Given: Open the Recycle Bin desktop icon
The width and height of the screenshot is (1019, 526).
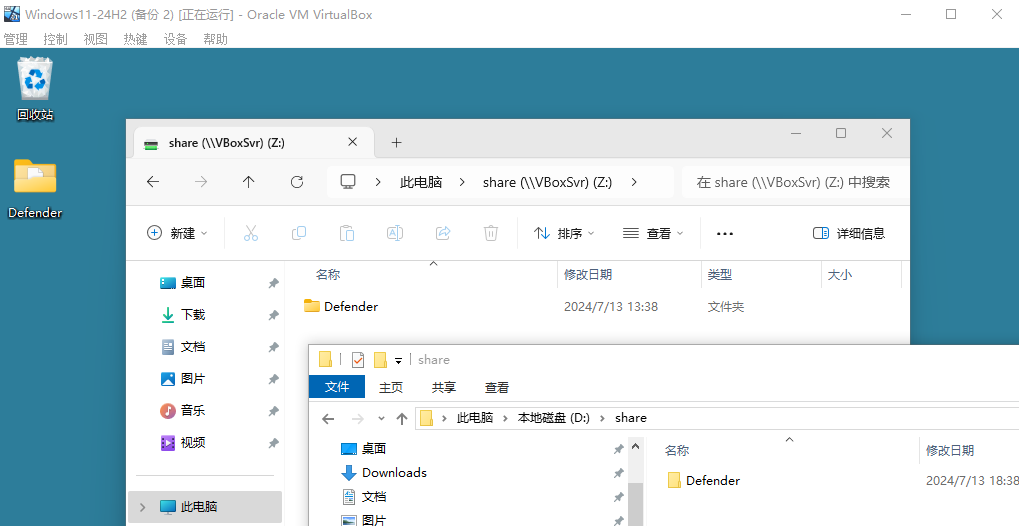Looking at the screenshot, I should click(35, 89).
